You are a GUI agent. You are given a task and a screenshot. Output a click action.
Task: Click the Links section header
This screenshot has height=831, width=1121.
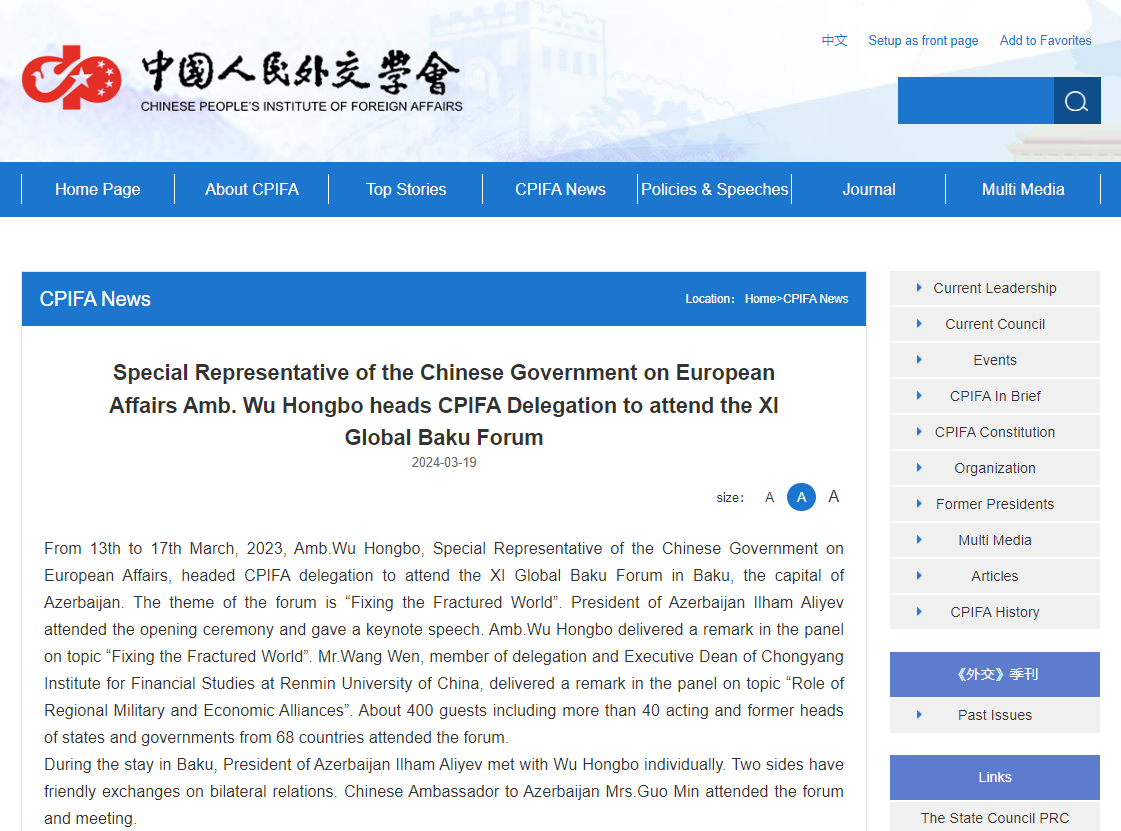pyautogui.click(x=994, y=777)
